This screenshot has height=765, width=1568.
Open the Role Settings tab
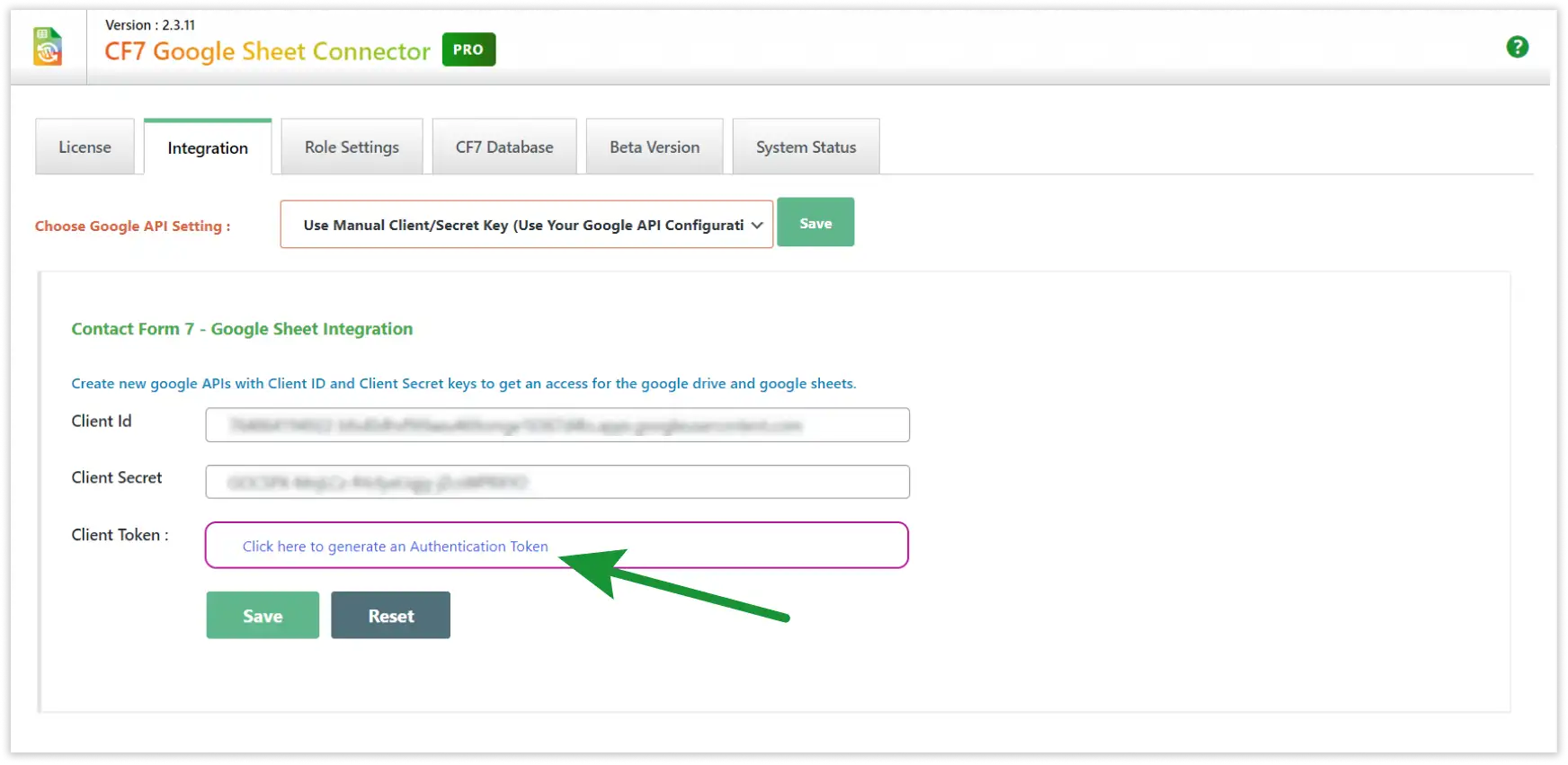point(352,147)
